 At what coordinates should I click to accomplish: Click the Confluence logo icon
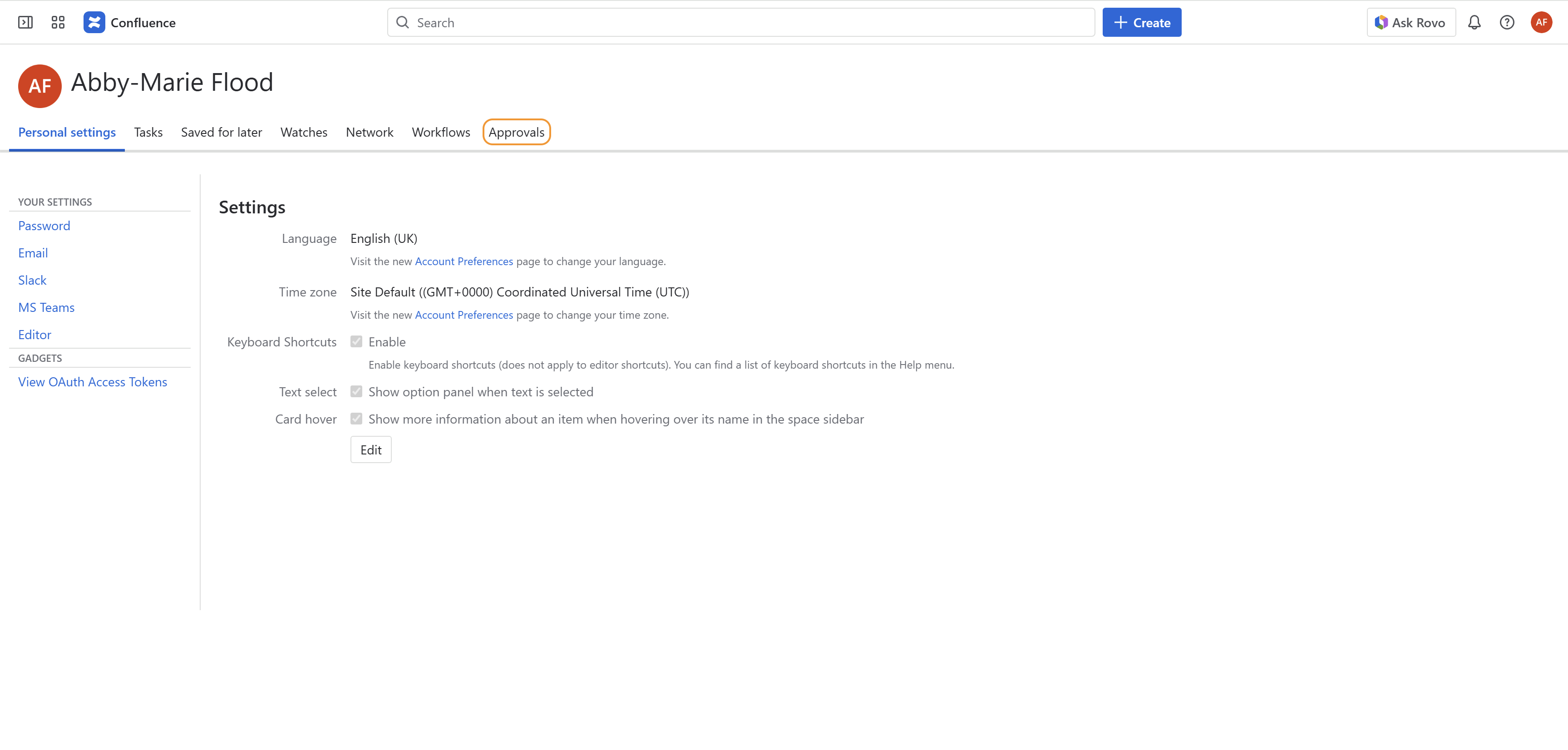(94, 22)
